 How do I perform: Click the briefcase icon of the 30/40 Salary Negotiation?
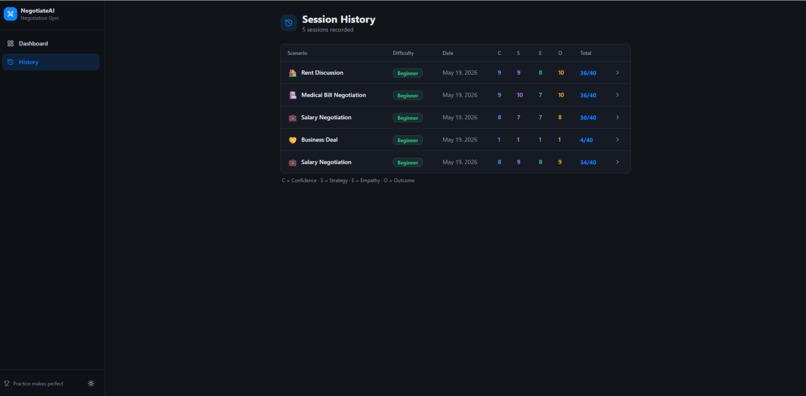pyautogui.click(x=292, y=118)
